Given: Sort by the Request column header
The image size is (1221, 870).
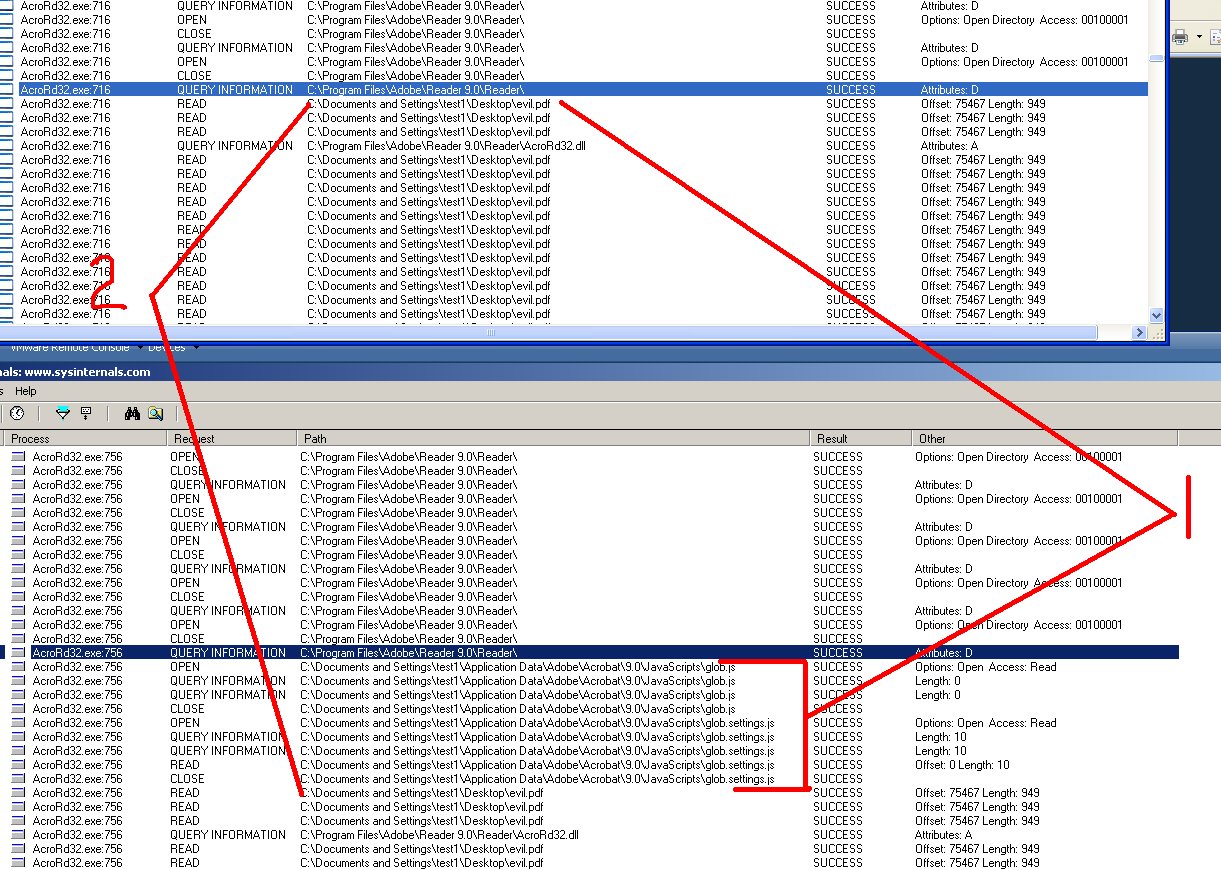Looking at the screenshot, I should [x=232, y=438].
